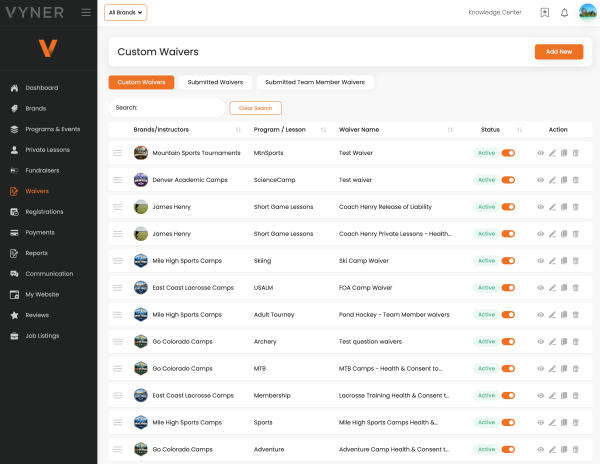
Task: Click the Payments sidebar icon
Action: tap(14, 233)
